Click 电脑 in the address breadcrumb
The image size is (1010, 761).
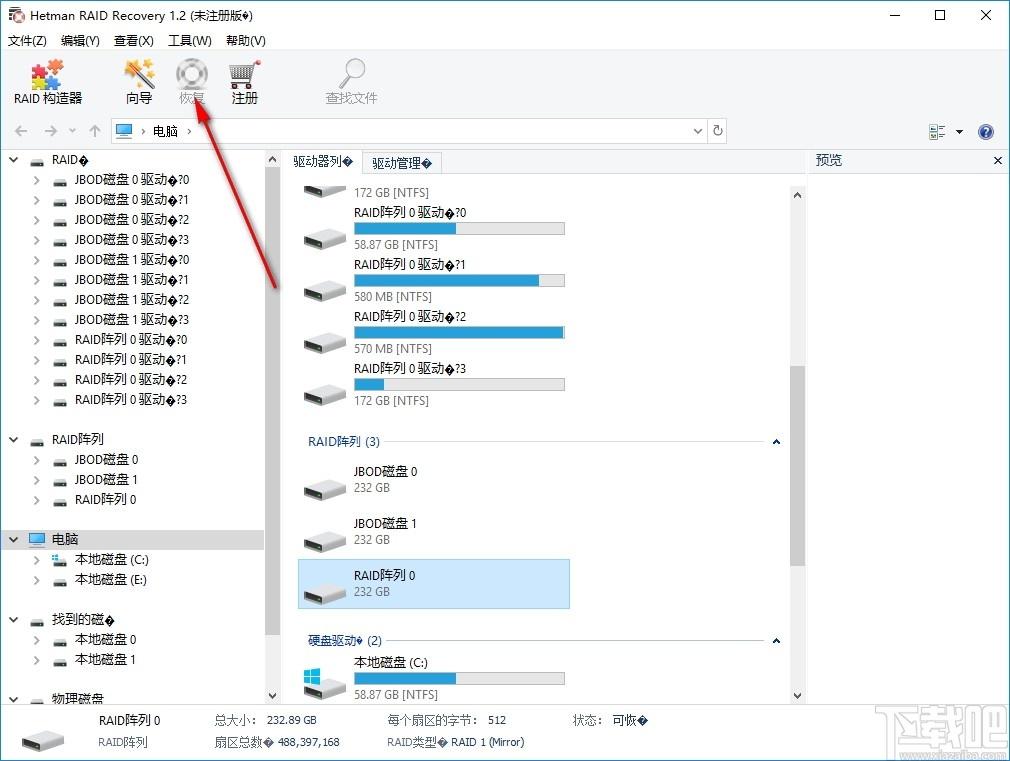[x=165, y=131]
